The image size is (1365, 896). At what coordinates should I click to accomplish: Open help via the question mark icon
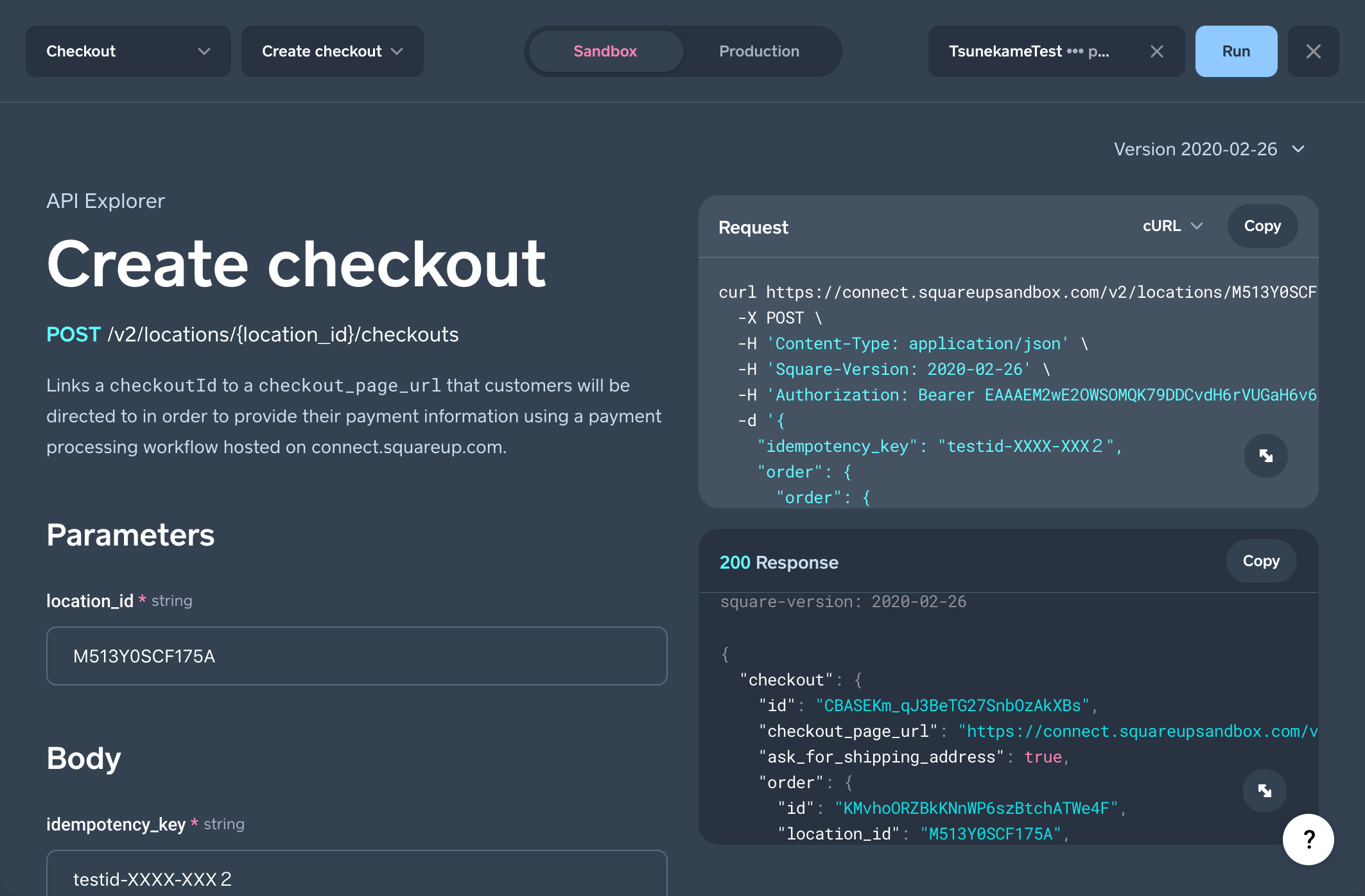point(1308,839)
